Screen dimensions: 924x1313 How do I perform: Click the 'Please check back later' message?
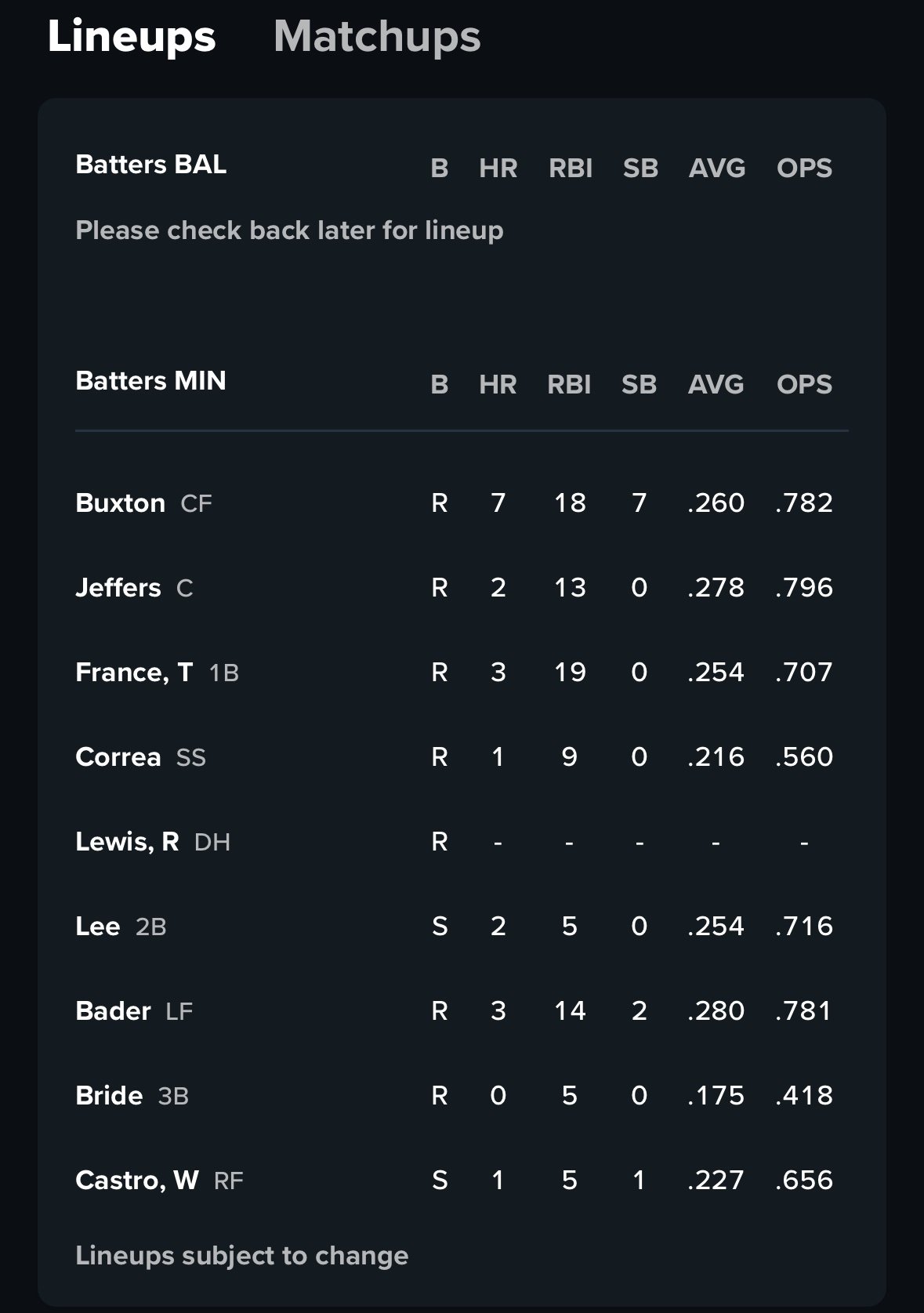click(289, 230)
